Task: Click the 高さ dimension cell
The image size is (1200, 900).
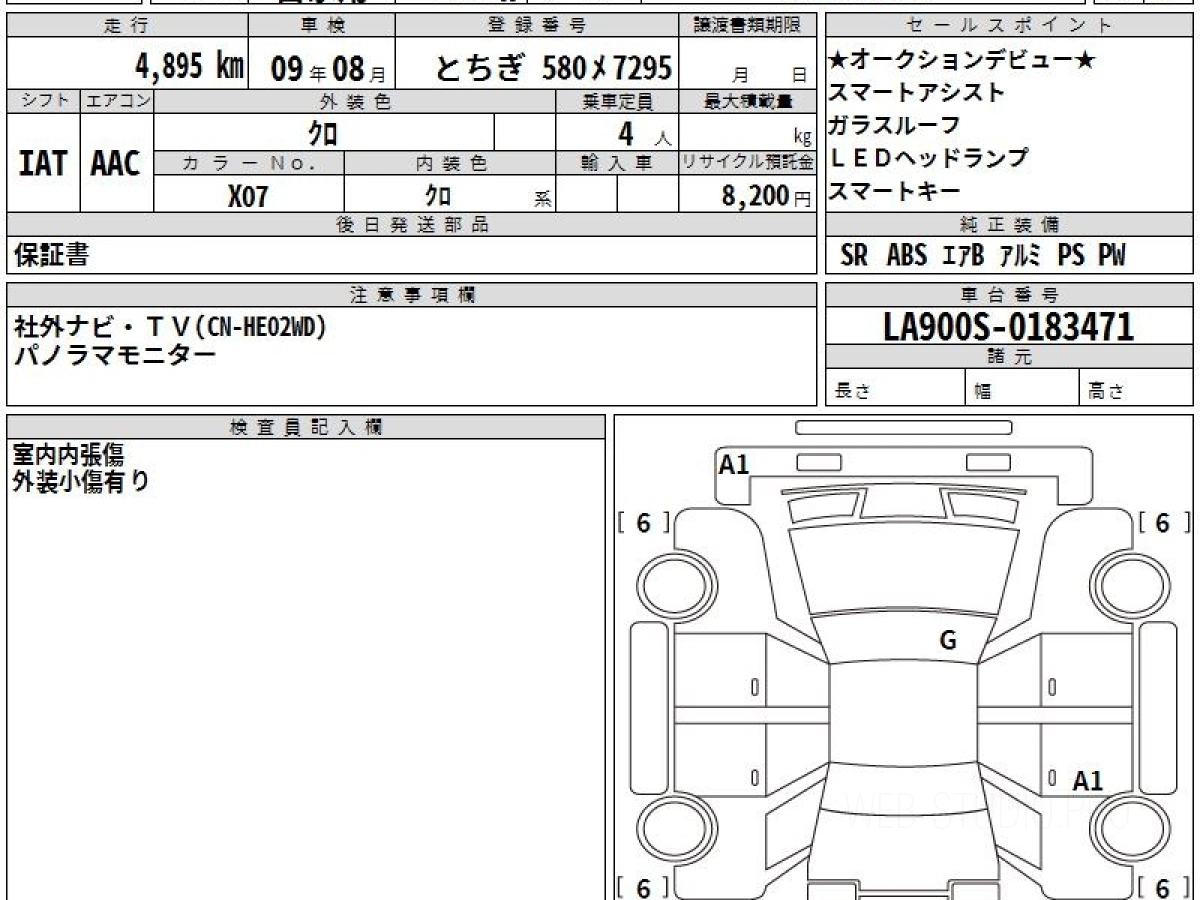Action: point(1136,388)
